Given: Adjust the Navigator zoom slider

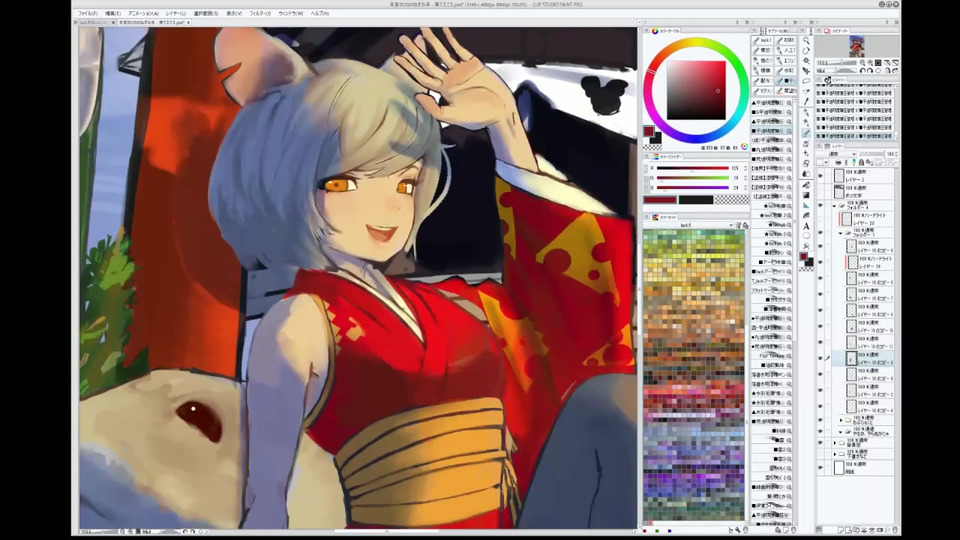Looking at the screenshot, I should (x=843, y=63).
